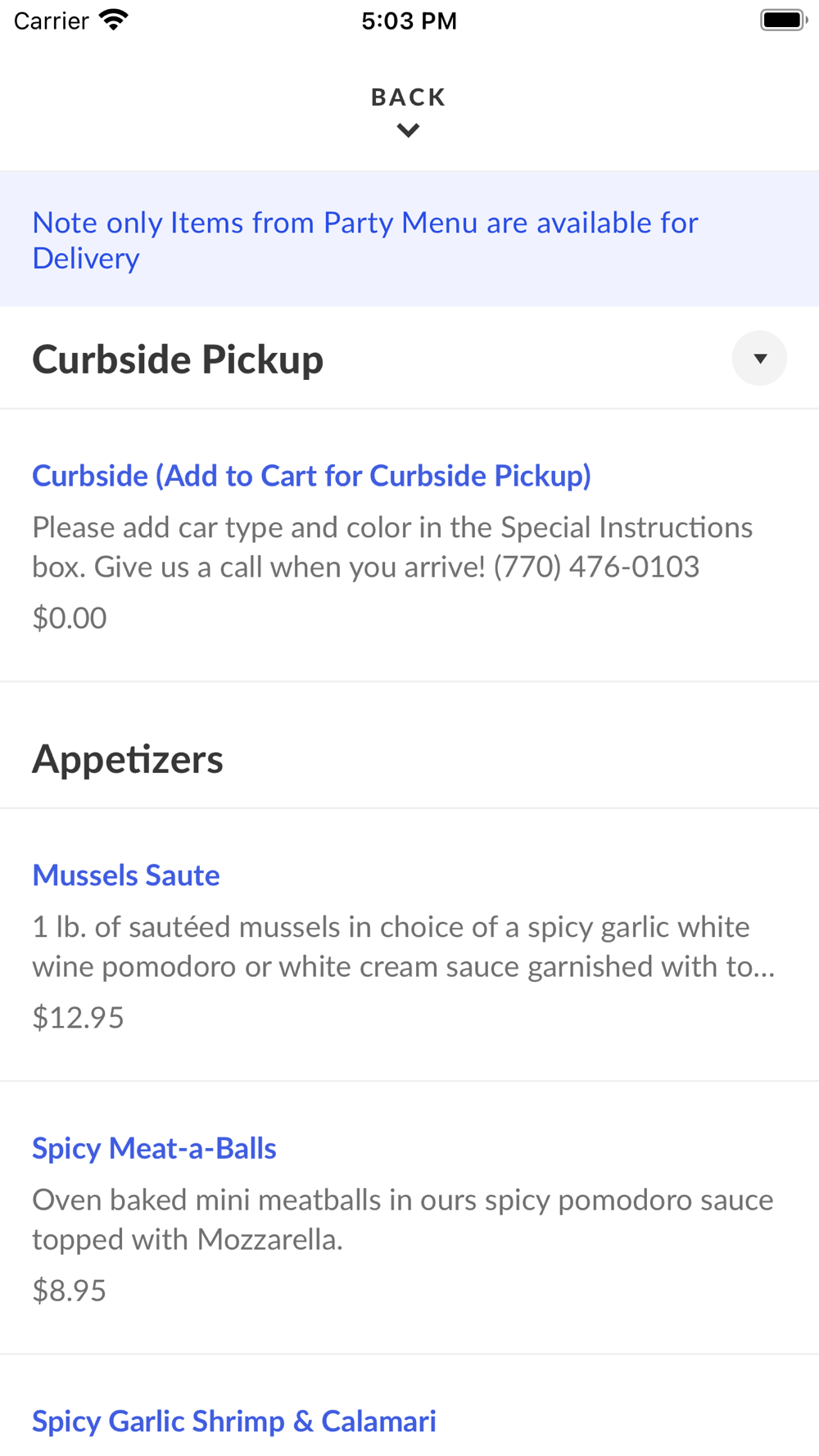Tap the battery icon in status bar

(x=783, y=20)
